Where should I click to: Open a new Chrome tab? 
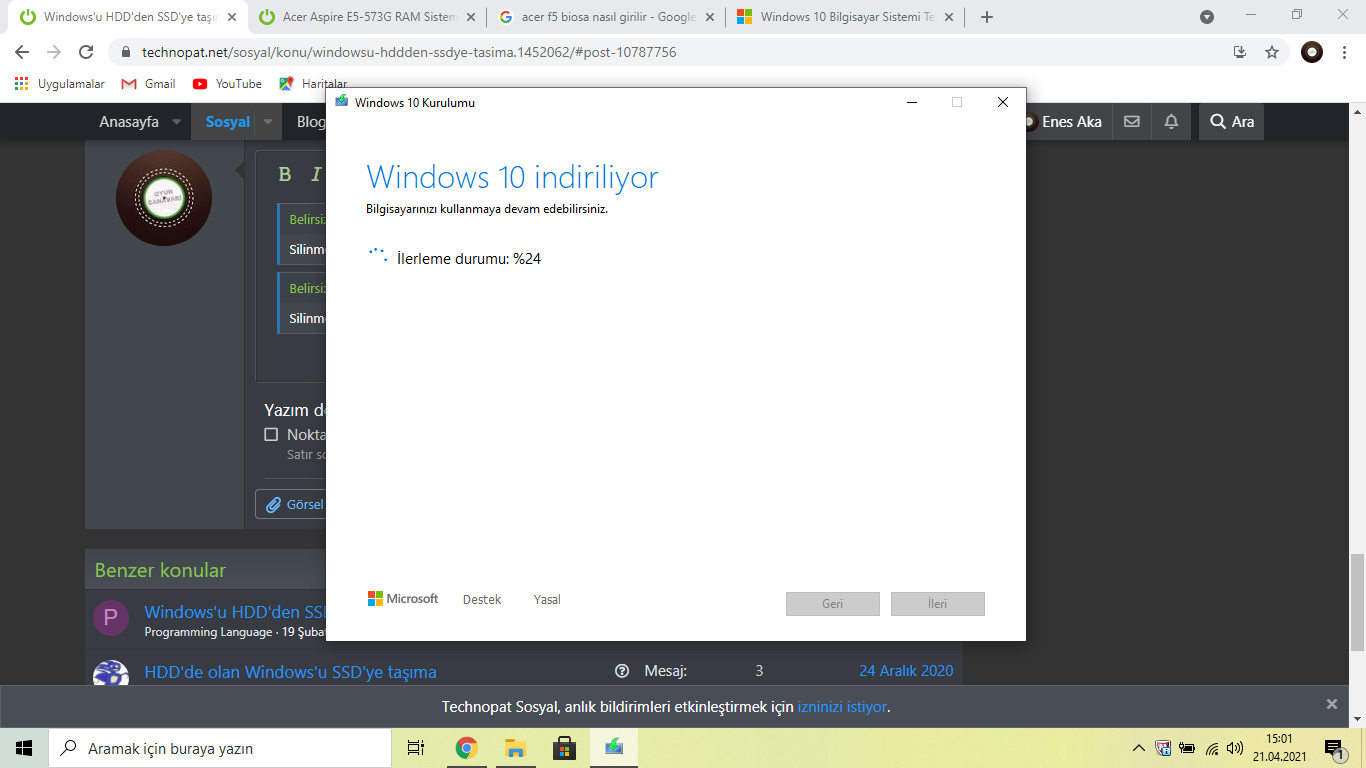pyautogui.click(x=987, y=17)
